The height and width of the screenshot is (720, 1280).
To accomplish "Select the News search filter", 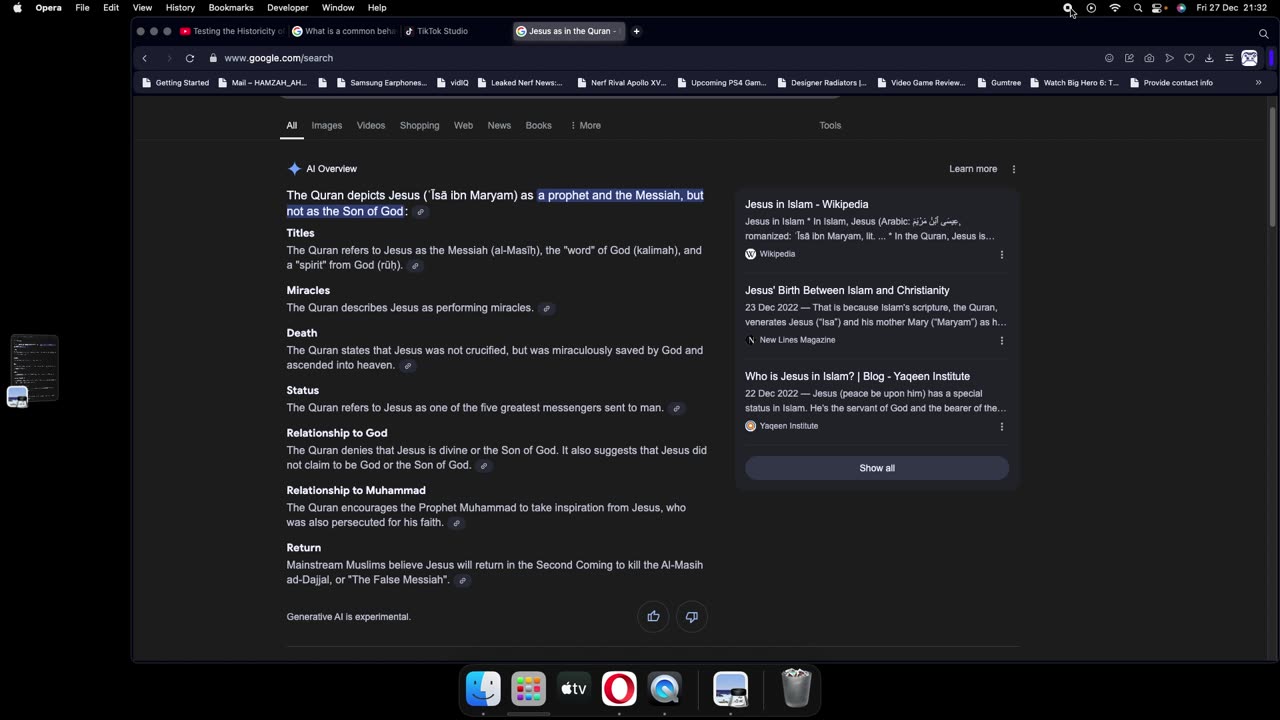I will pyautogui.click(x=499, y=125).
